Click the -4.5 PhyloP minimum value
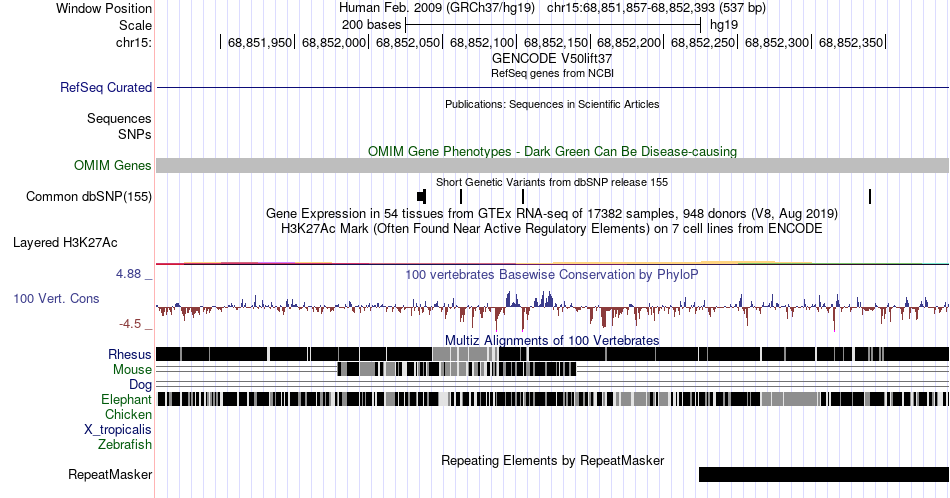 coord(130,324)
